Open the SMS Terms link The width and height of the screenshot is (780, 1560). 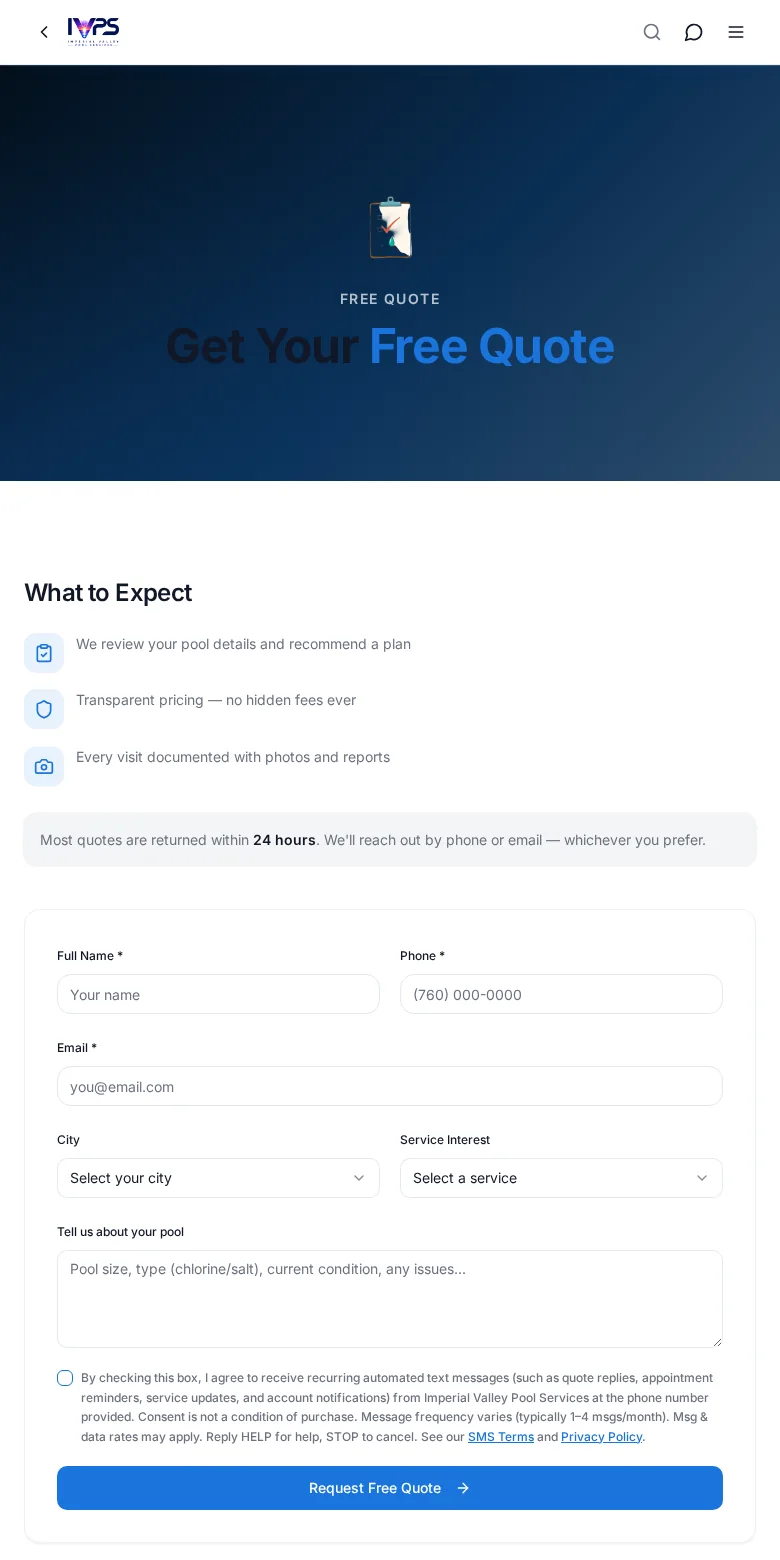pos(501,1437)
